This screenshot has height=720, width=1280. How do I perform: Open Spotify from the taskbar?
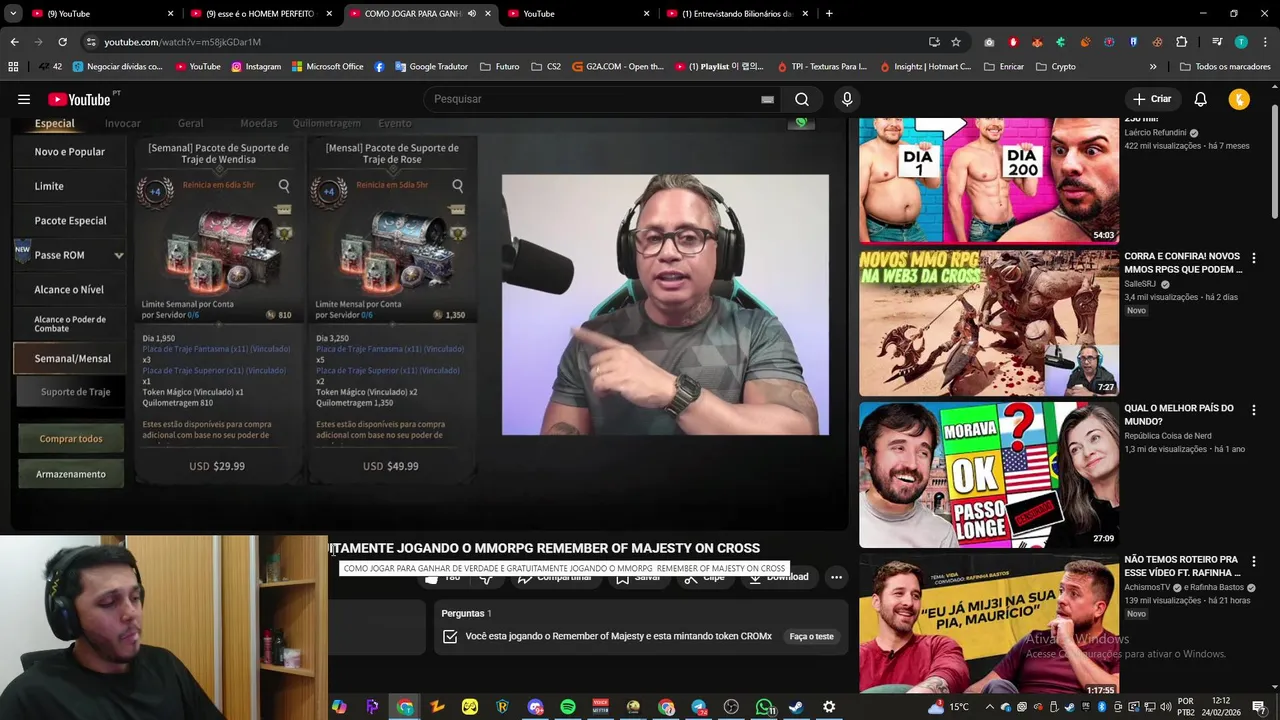pos(567,707)
